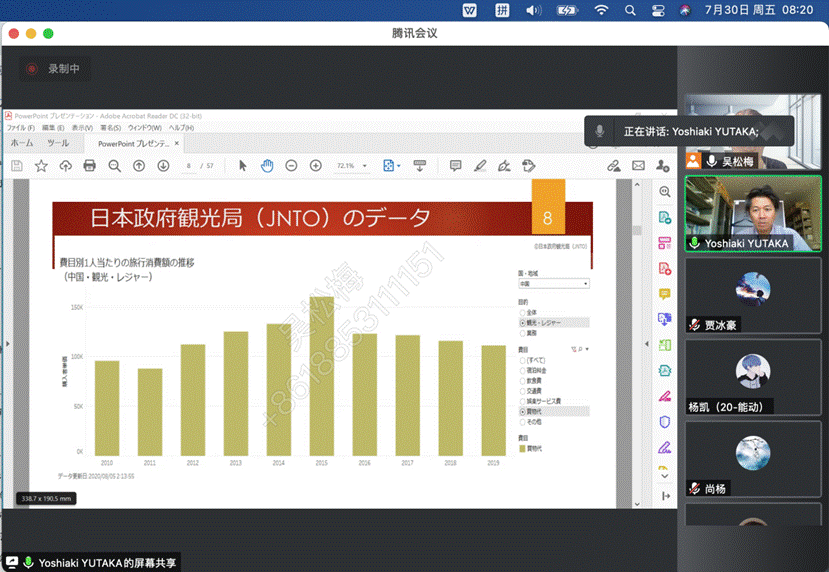The width and height of the screenshot is (829, 572).
Task: Open the 国・地域 country dropdown
Action: tap(553, 284)
